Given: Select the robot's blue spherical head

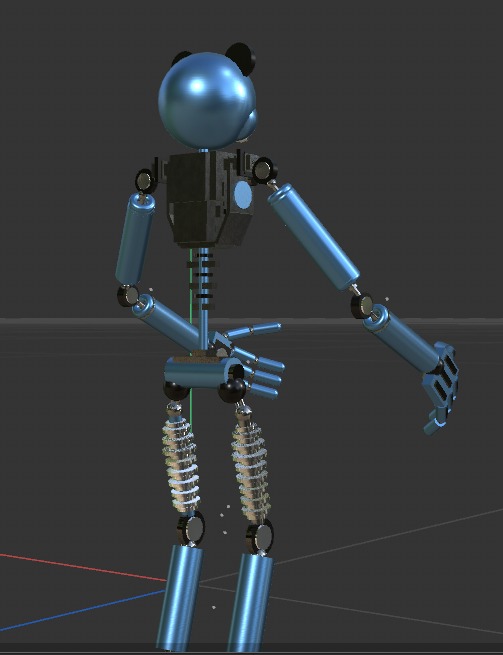Looking at the screenshot, I should click(x=207, y=100).
